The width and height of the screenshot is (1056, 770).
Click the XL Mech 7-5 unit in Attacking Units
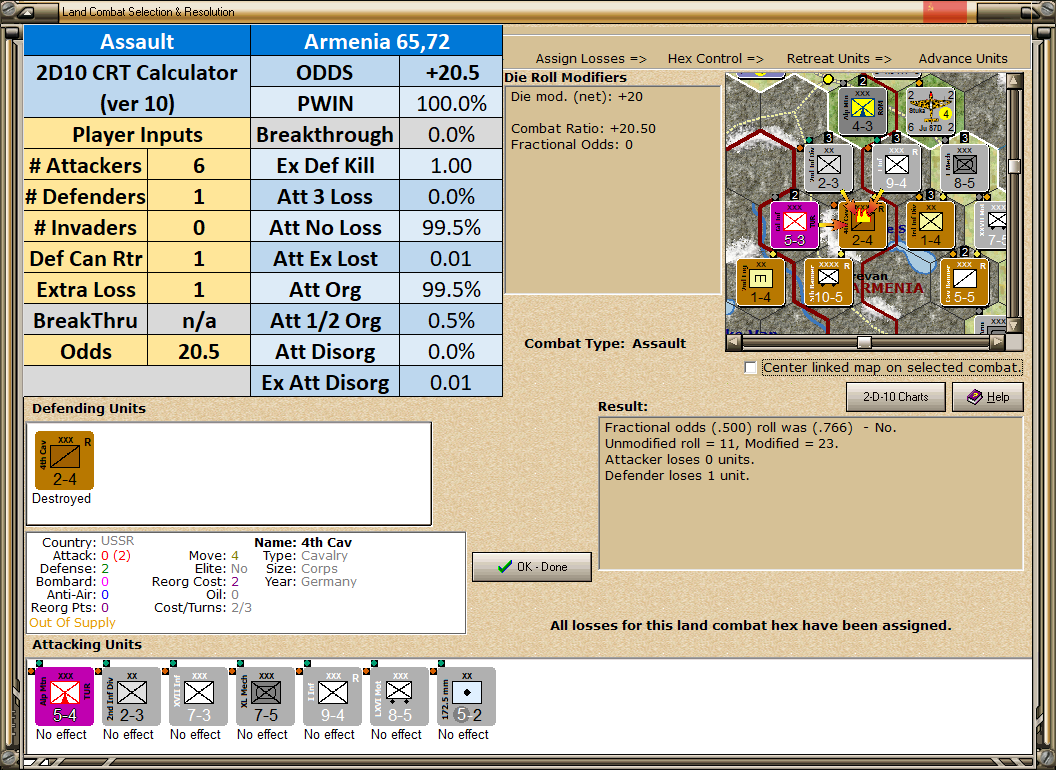[265, 697]
